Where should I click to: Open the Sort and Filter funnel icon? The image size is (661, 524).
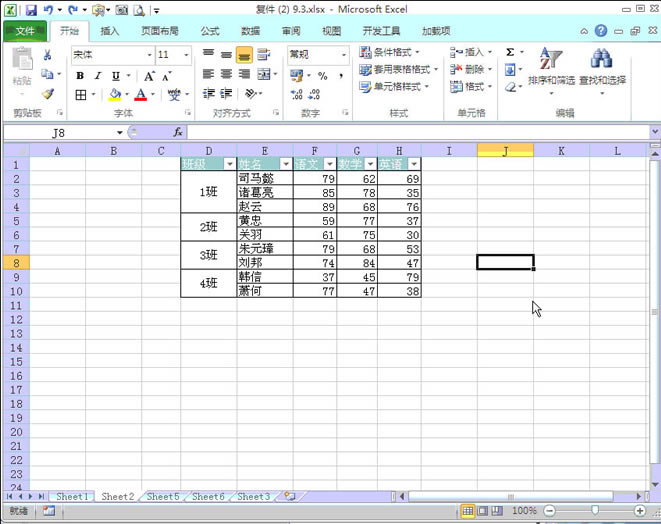coord(551,59)
